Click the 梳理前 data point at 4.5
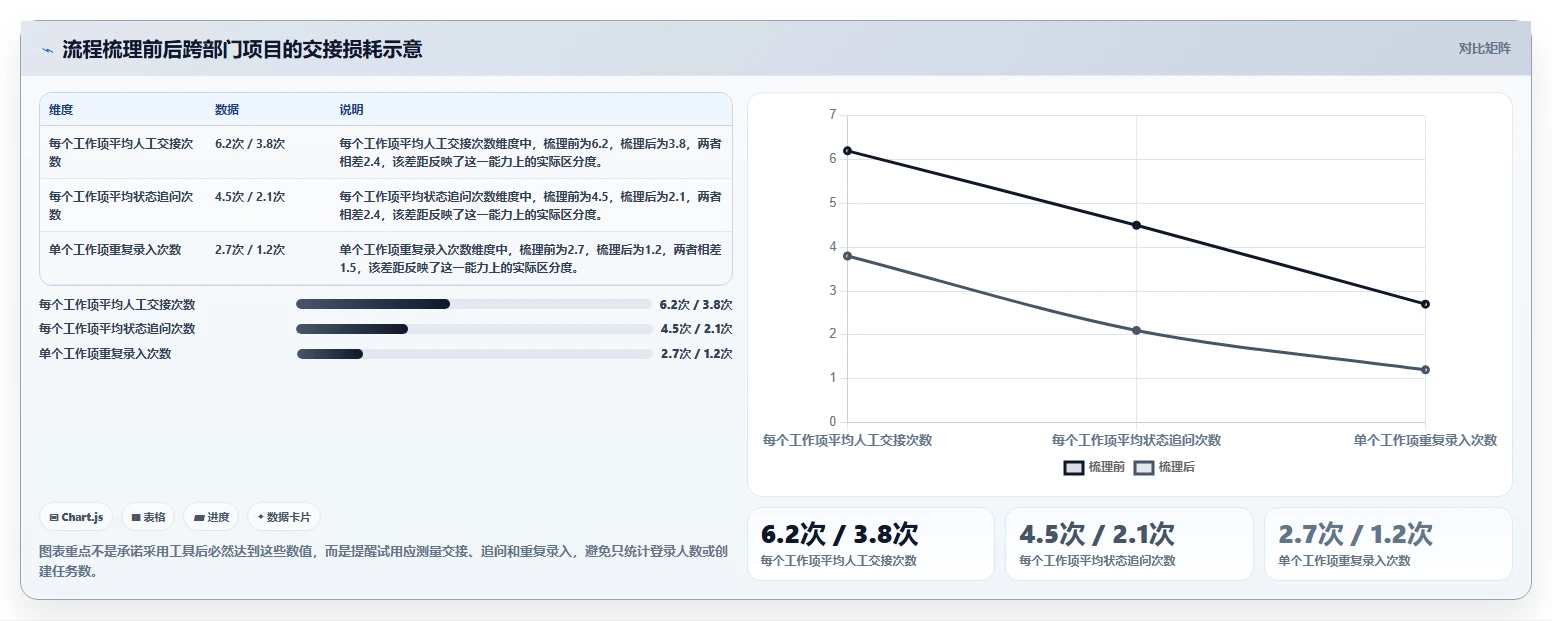The image size is (1552, 621). click(1136, 225)
